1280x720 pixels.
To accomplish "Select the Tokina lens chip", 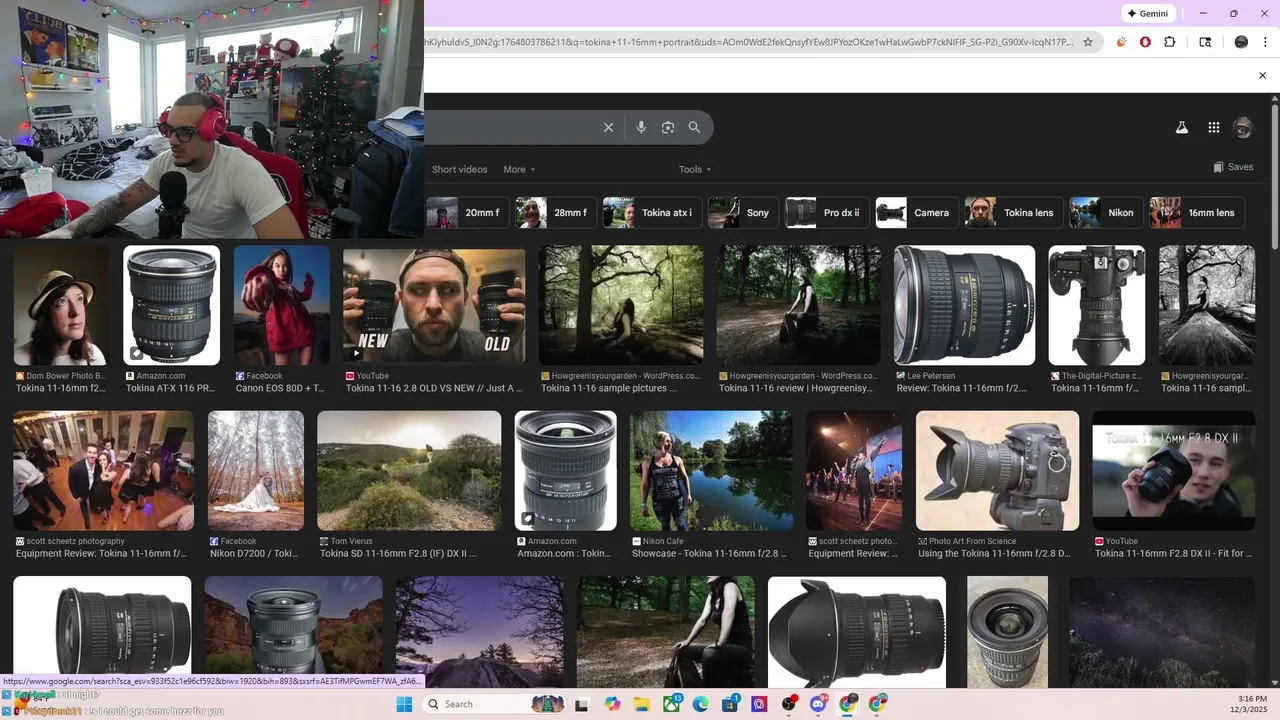I will pos(1013,213).
